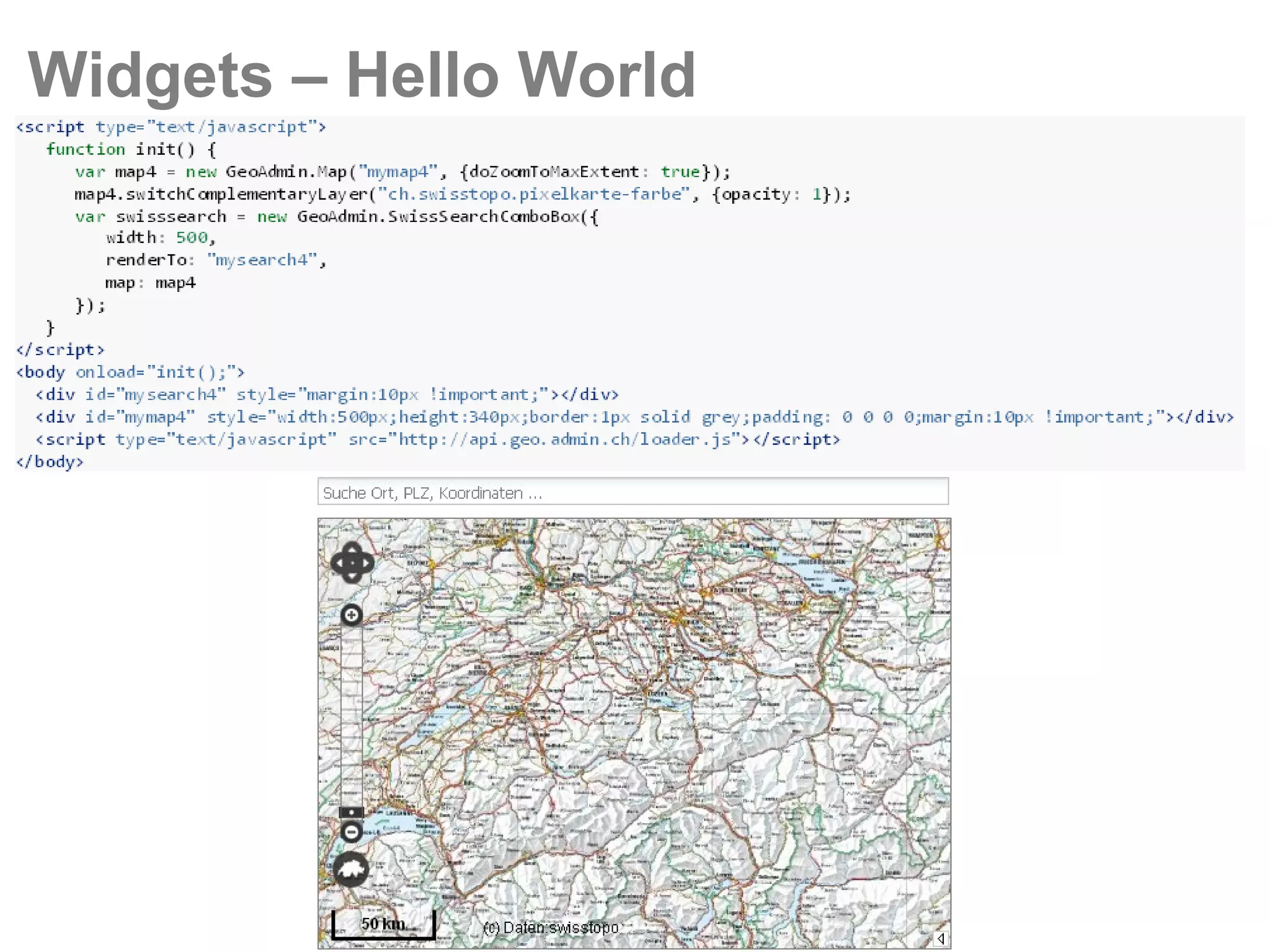Click the 'var swisssearch = new GeoAdmin.SwissSearchComboBox' line
Viewport: 1270px width, 952px height.
point(337,216)
